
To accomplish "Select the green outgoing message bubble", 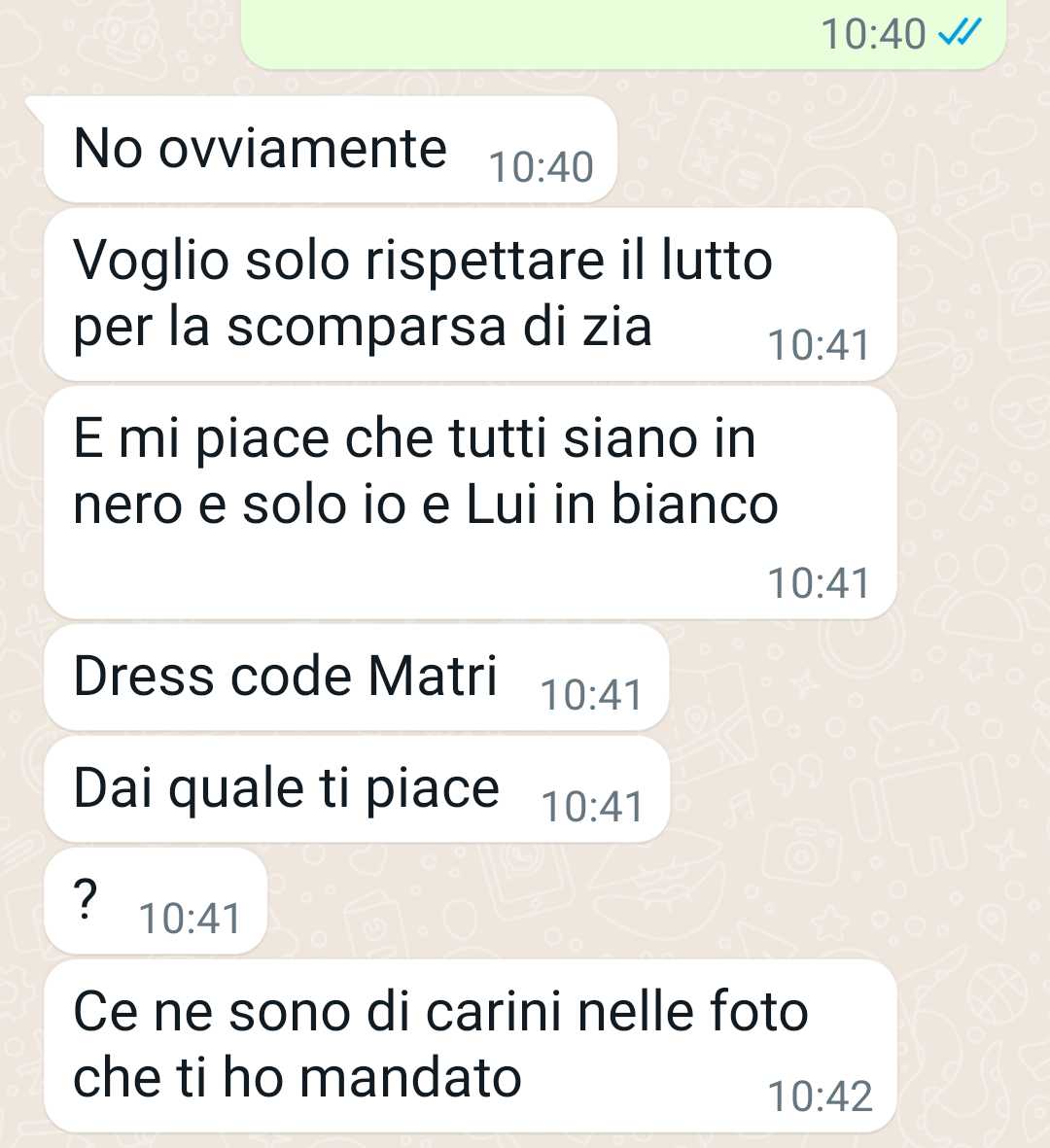I will coord(624,34).
